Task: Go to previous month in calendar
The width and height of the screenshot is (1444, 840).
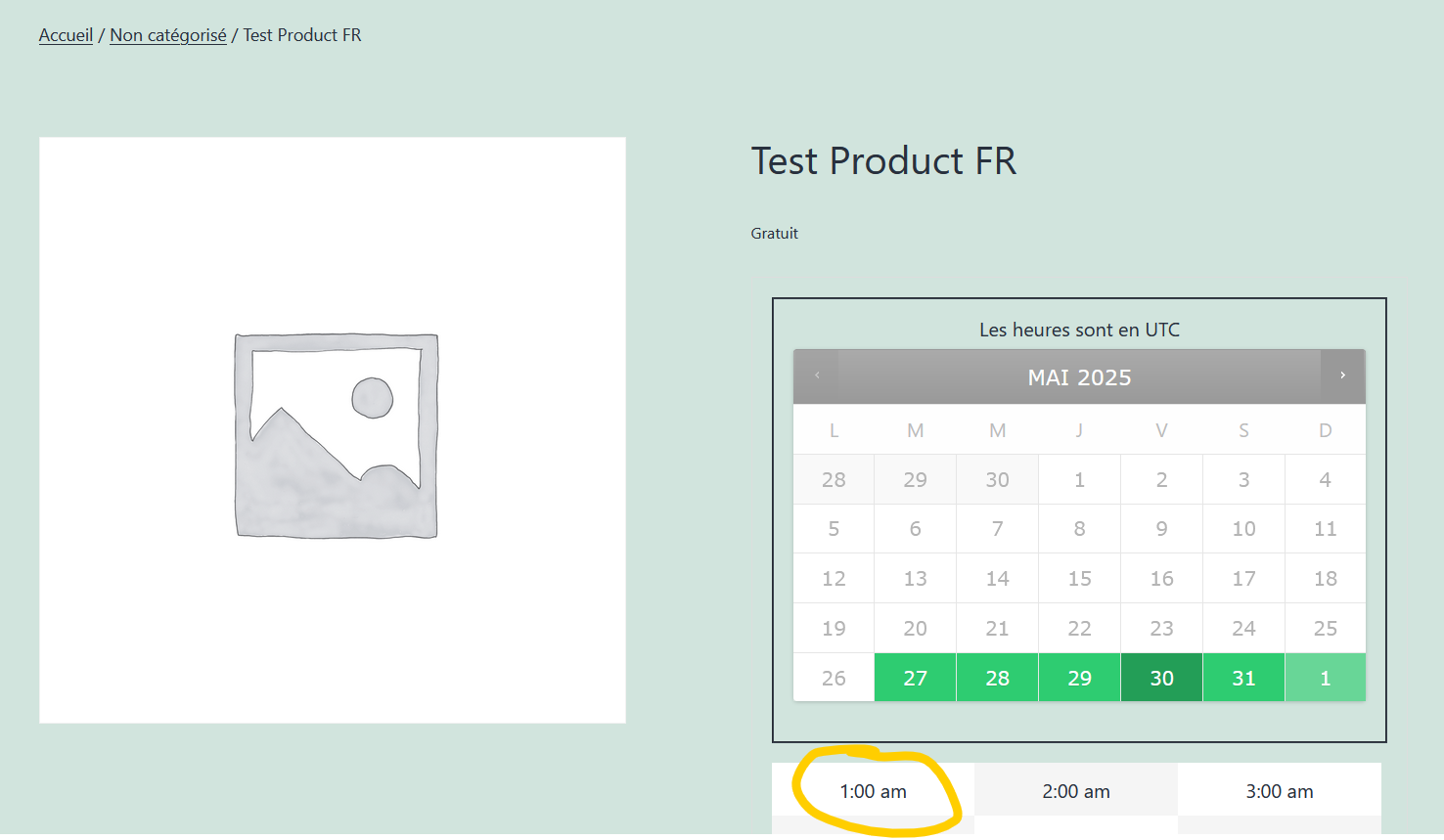Action: pos(817,376)
